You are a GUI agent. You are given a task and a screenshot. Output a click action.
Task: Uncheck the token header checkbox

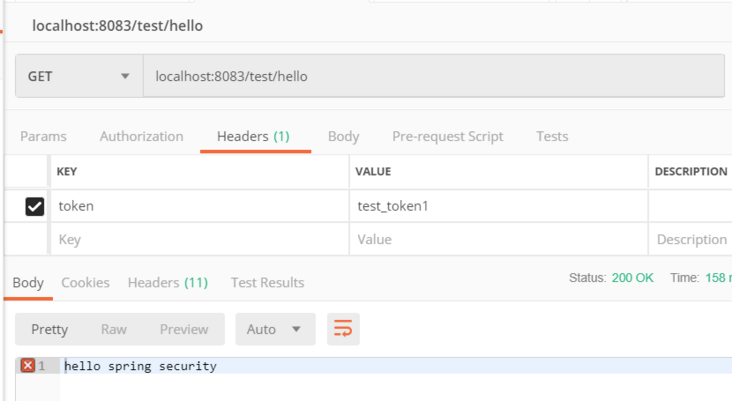[35, 206]
